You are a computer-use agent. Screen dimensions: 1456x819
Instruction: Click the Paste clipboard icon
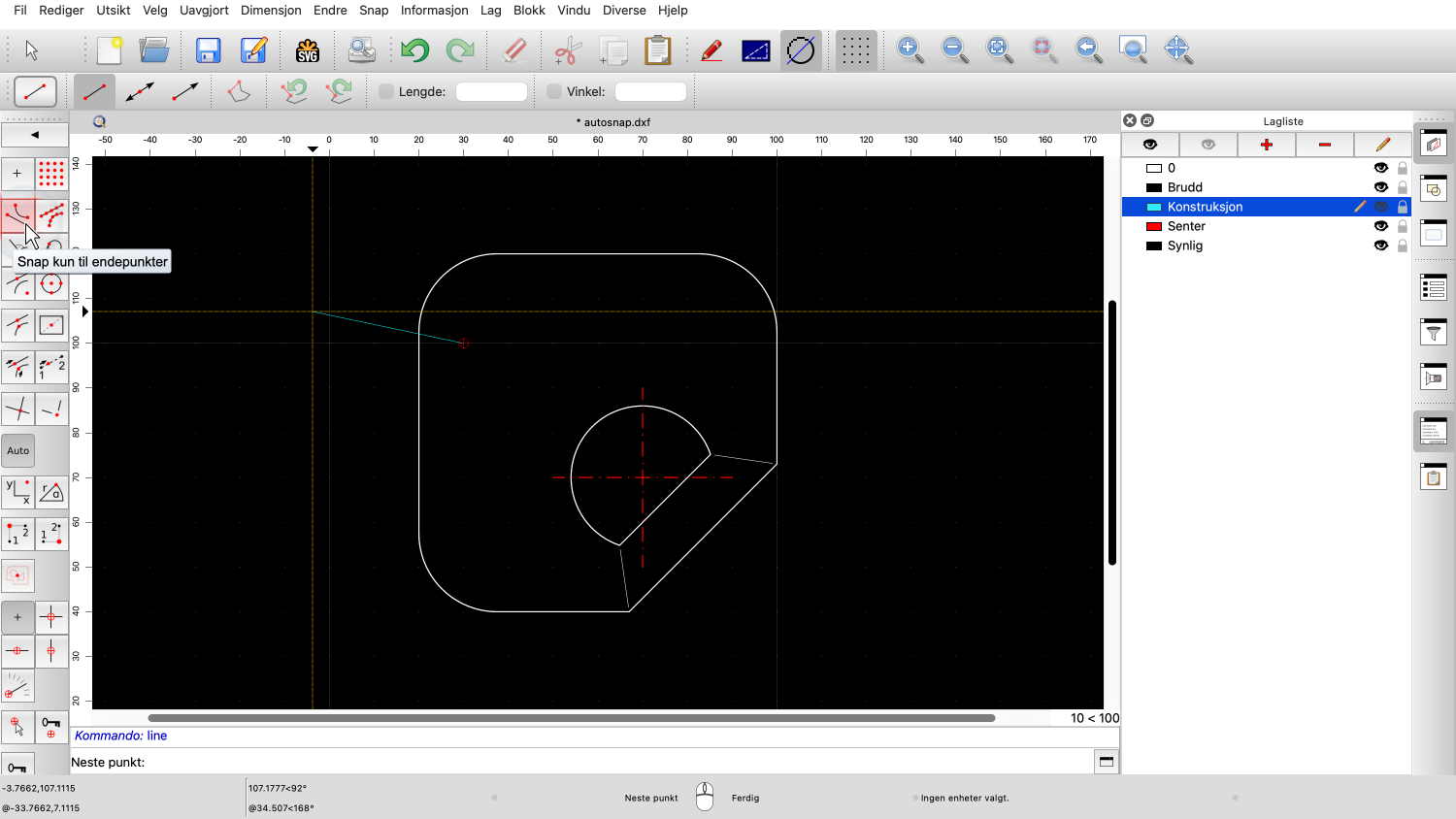point(657,50)
